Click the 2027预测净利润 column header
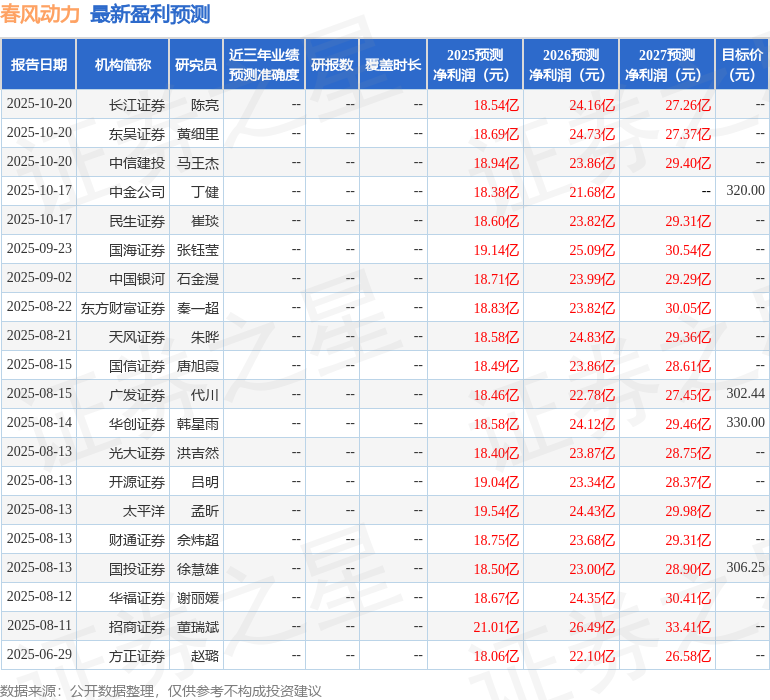 pos(667,65)
